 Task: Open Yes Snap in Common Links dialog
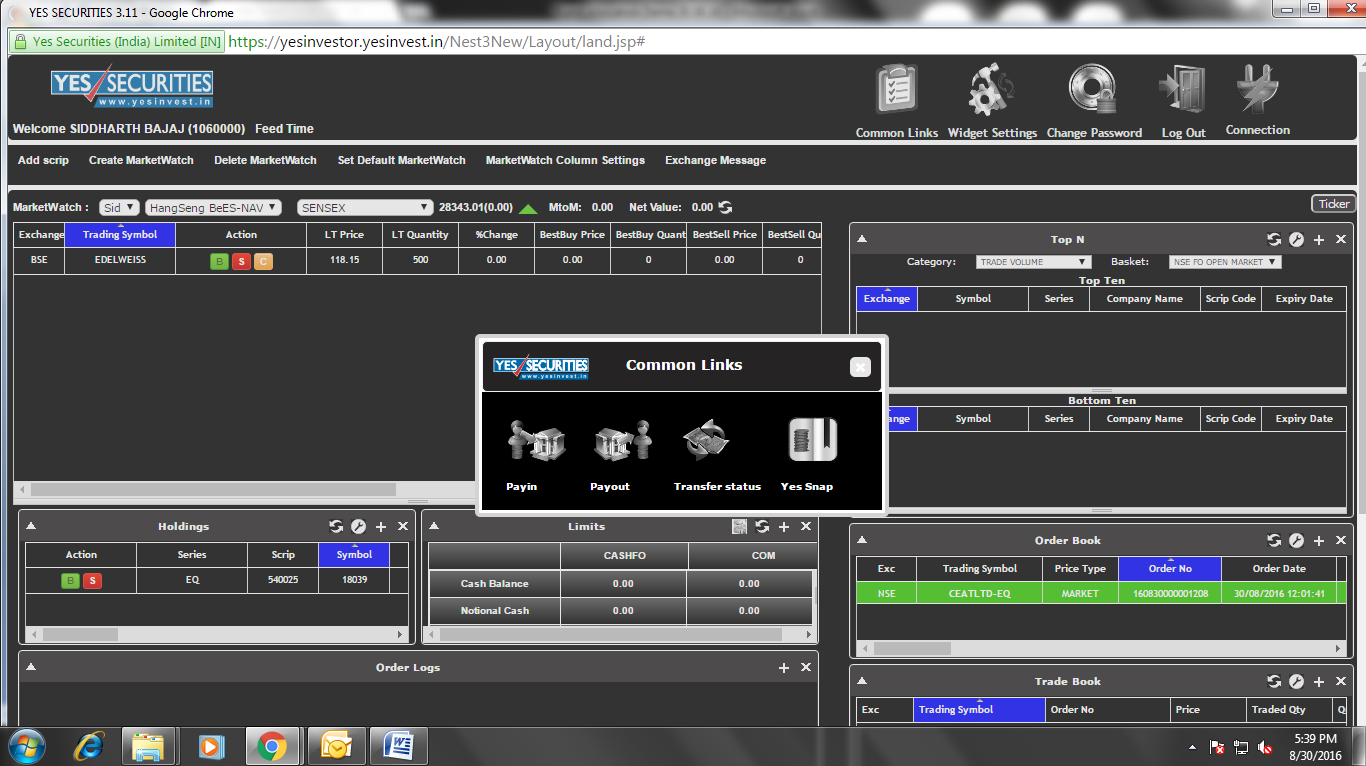pyautogui.click(x=811, y=441)
